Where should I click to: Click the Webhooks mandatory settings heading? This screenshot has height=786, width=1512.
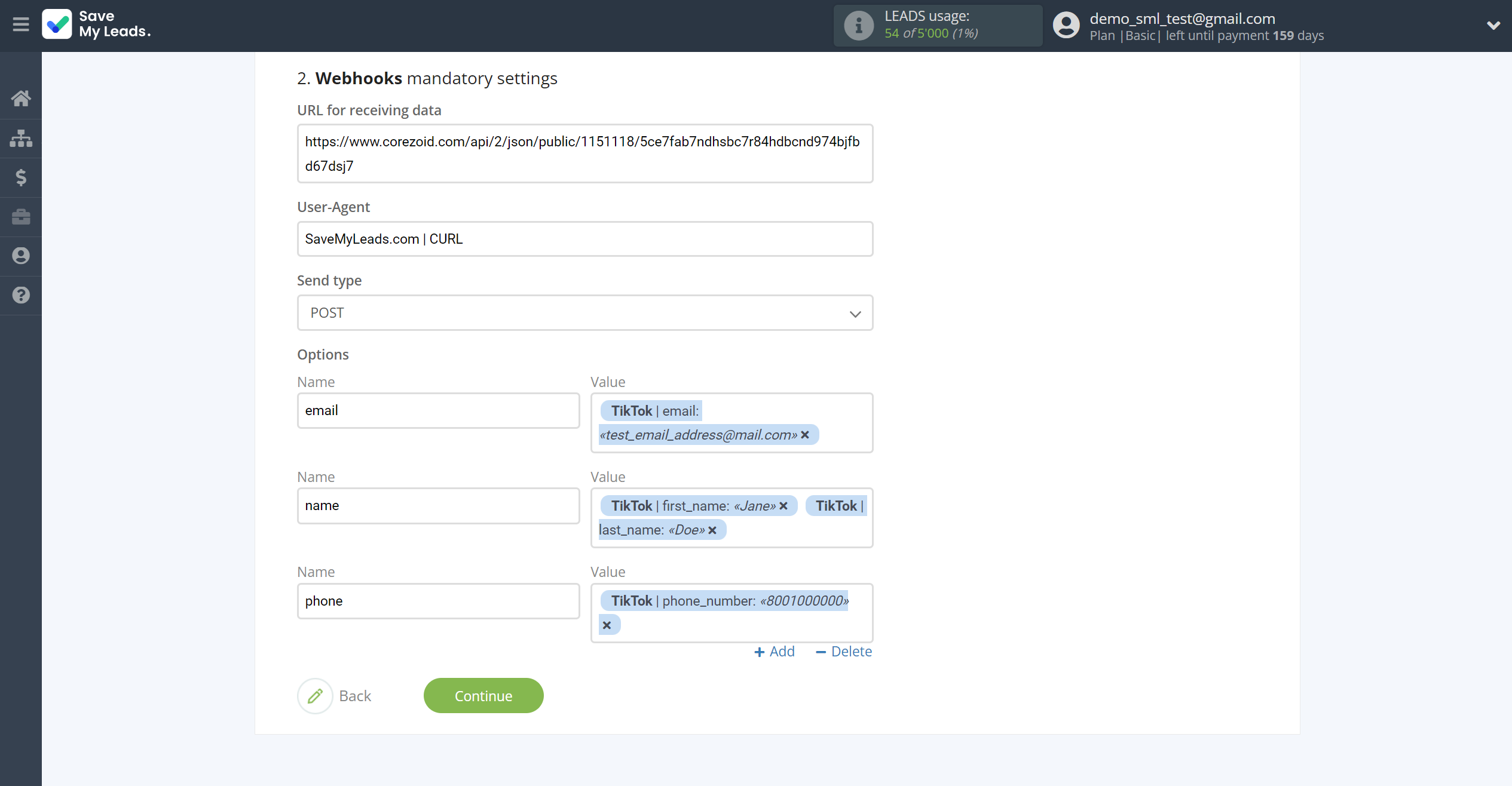pos(427,78)
